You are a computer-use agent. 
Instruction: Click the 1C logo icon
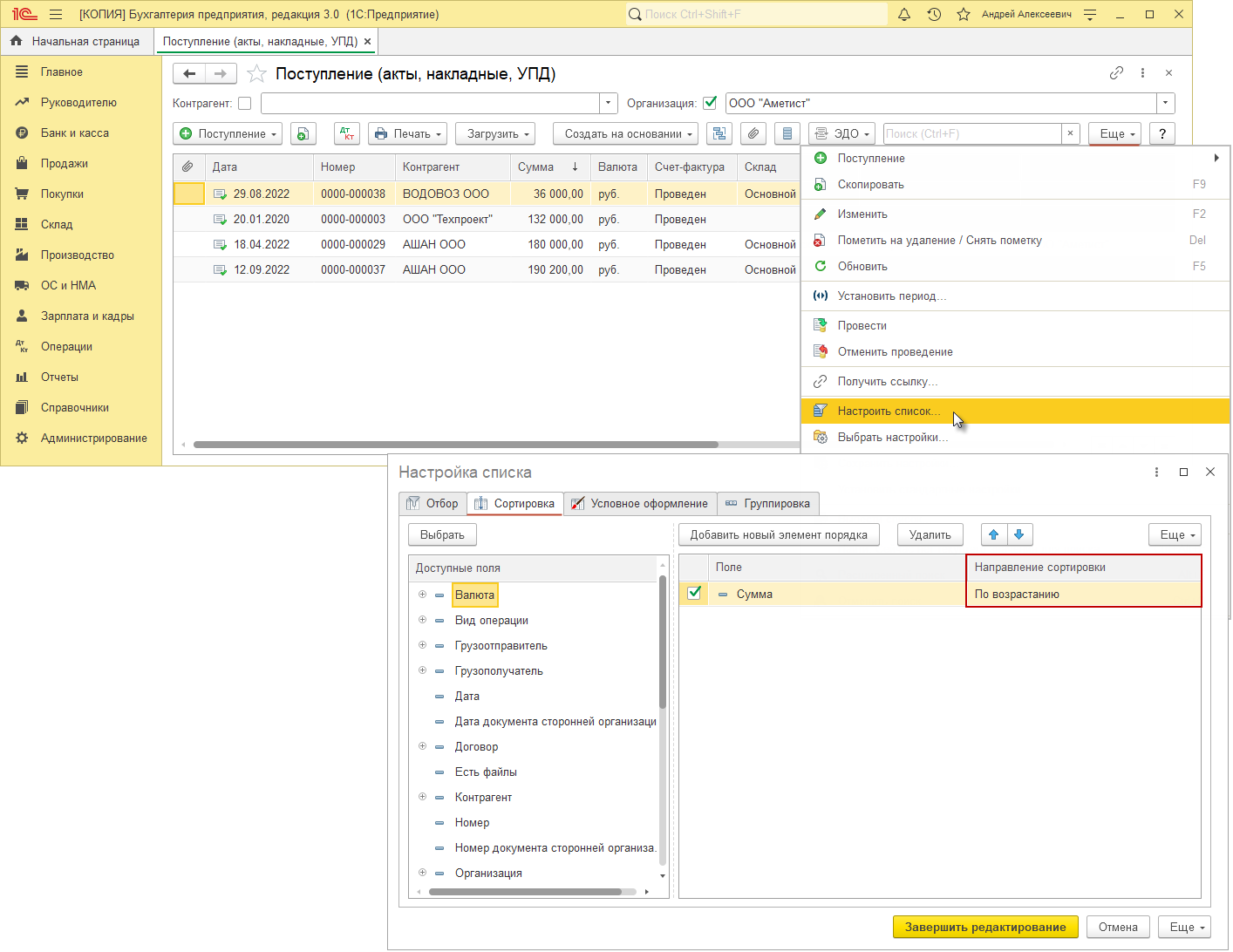pyautogui.click(x=24, y=14)
